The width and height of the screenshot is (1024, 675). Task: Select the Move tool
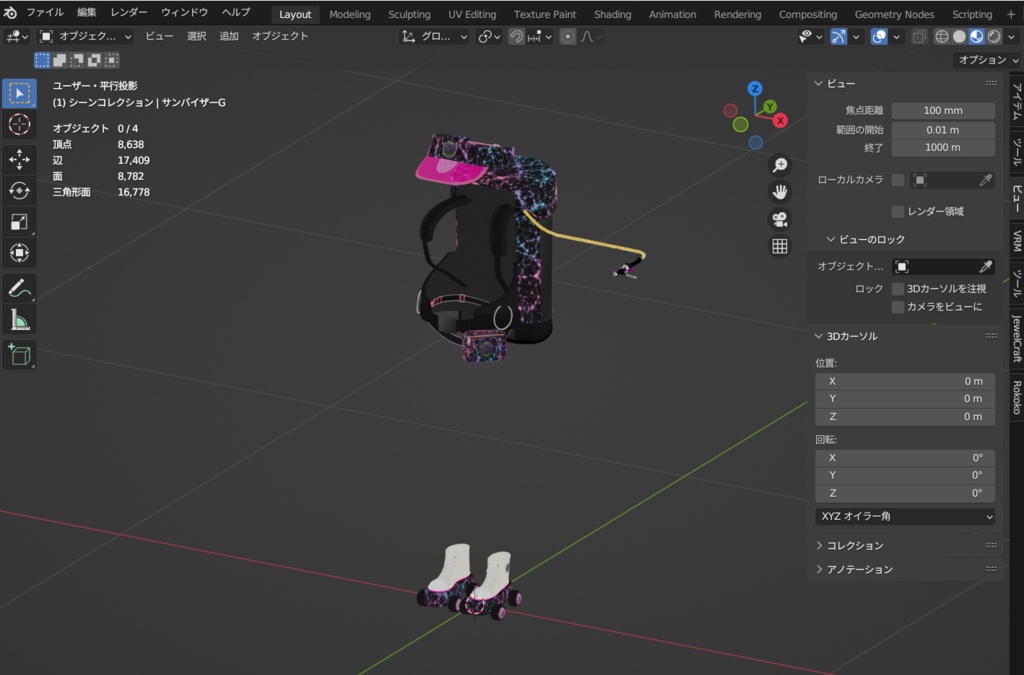[19, 159]
